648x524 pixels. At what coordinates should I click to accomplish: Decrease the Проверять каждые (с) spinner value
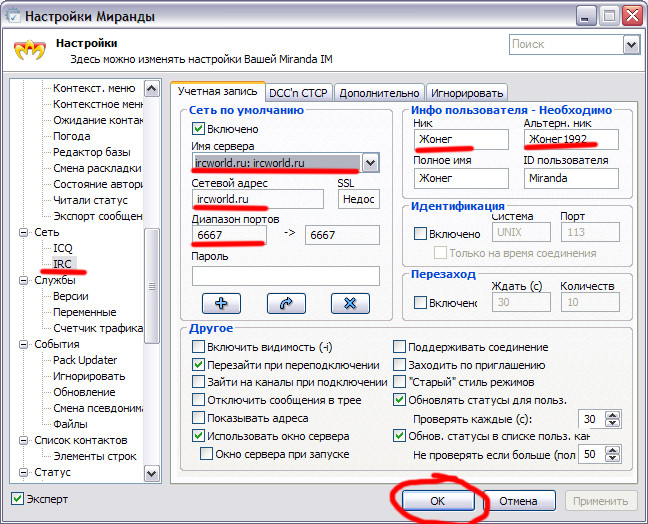coord(612,423)
